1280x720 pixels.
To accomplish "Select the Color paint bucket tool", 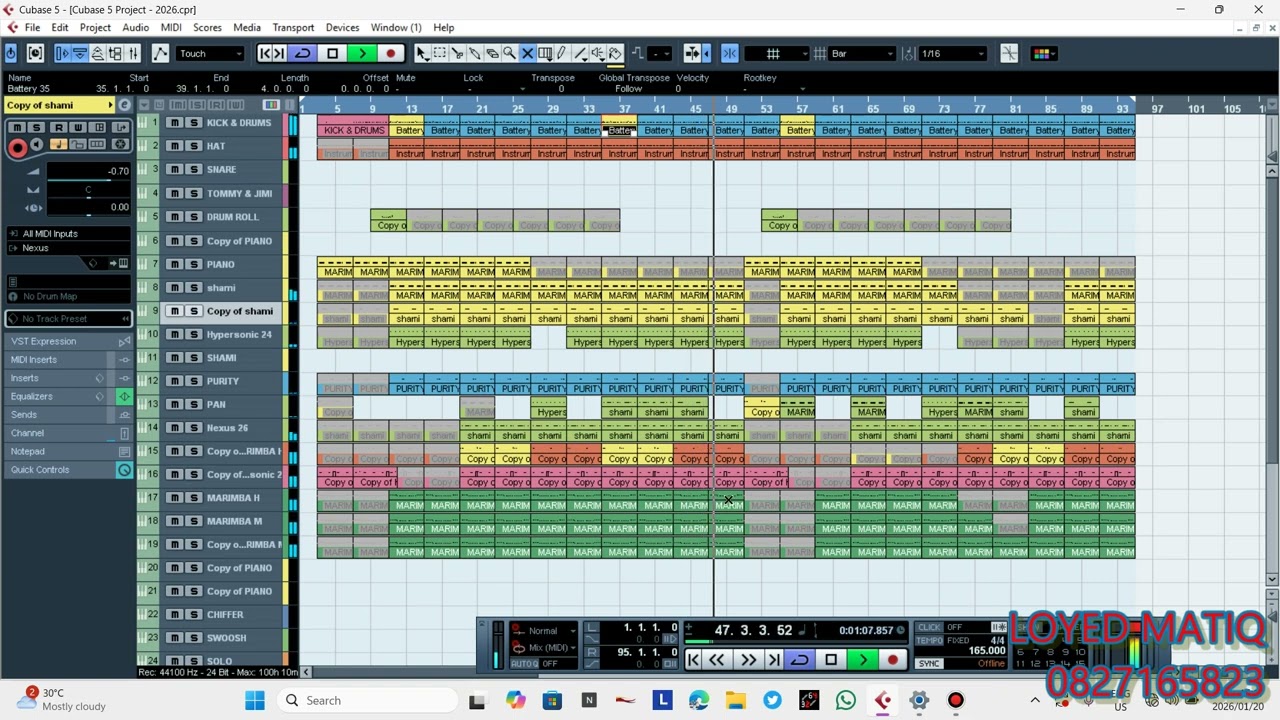I will point(615,53).
